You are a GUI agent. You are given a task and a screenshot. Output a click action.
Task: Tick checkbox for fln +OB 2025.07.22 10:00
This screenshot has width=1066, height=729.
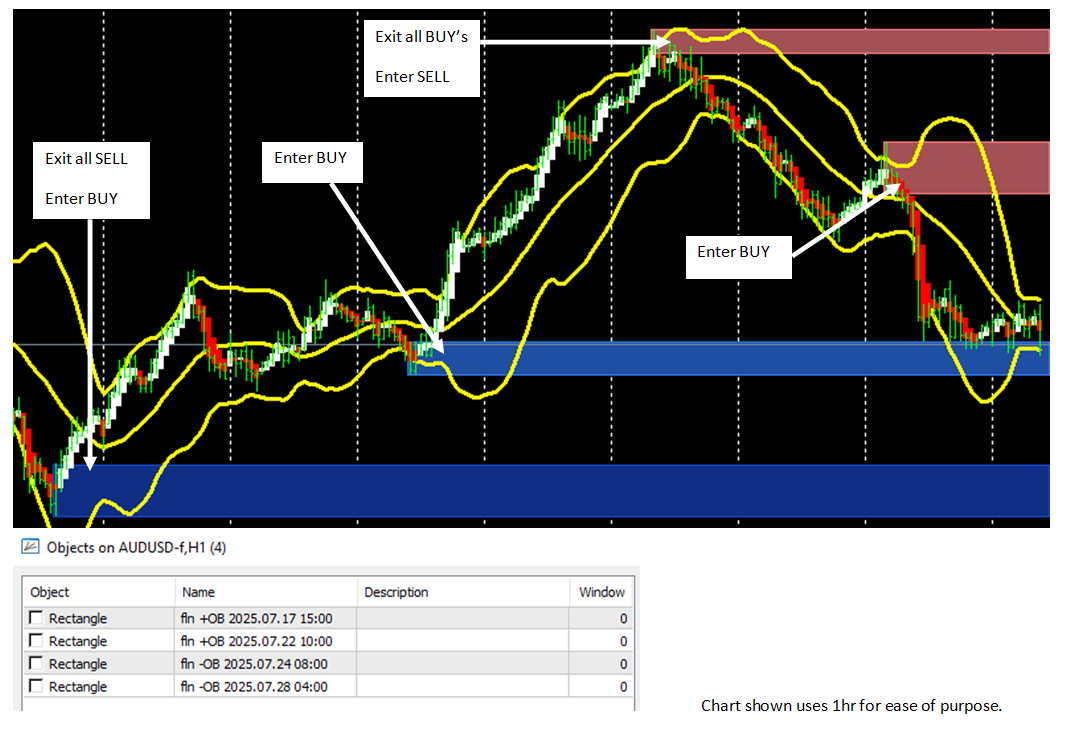tap(36, 641)
